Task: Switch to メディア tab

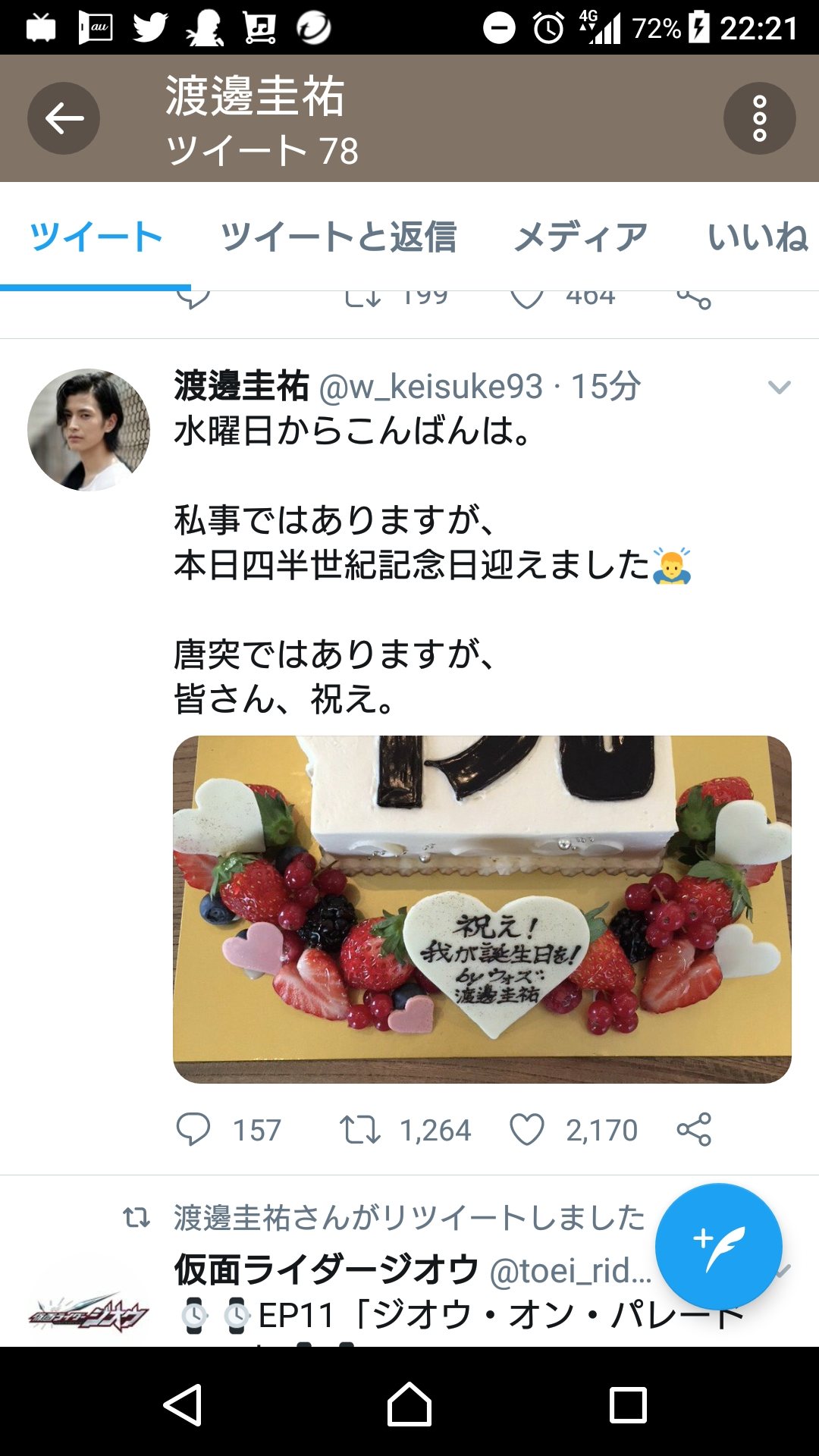Action: point(581,237)
